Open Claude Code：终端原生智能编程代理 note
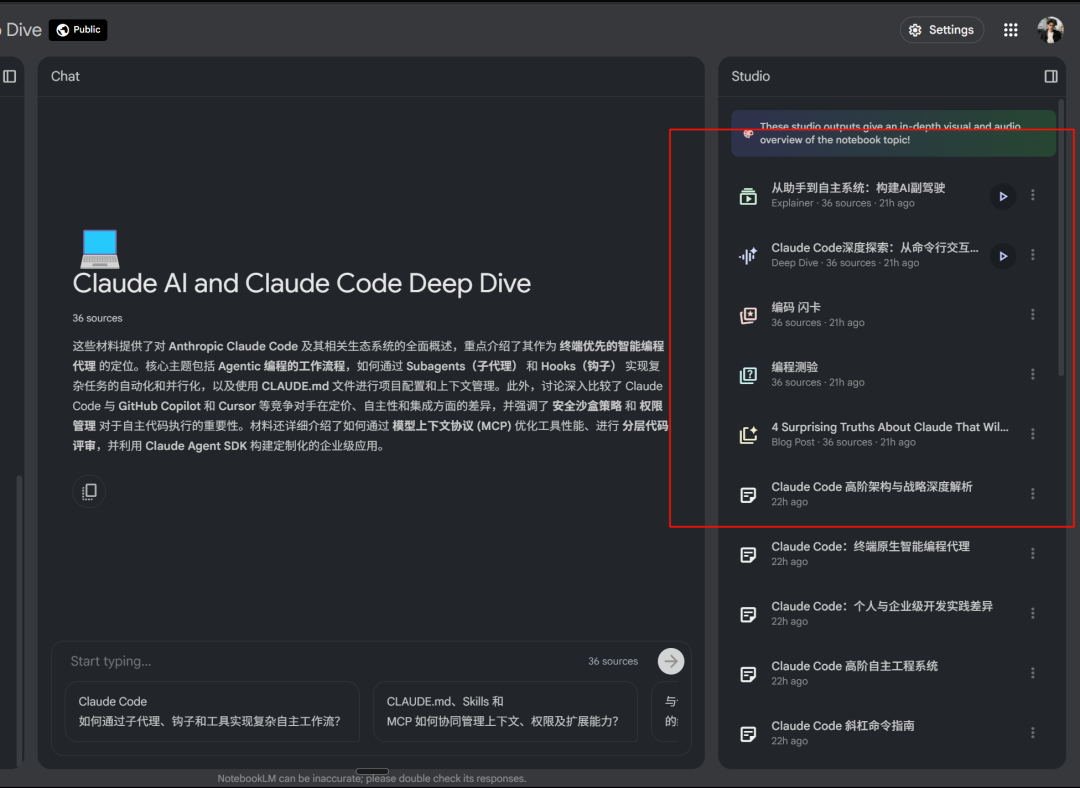Screen dimensions: 1080x788 870,547
